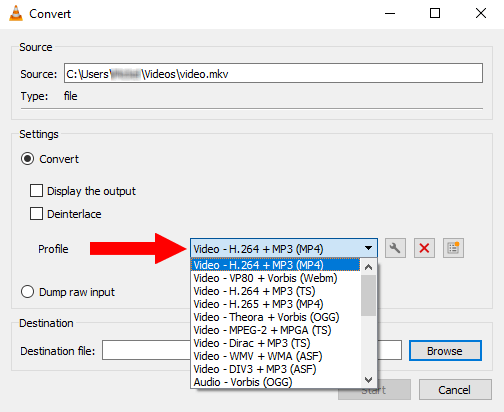Edit selected profile with wrench icon
The image size is (504, 412).
tap(395, 248)
